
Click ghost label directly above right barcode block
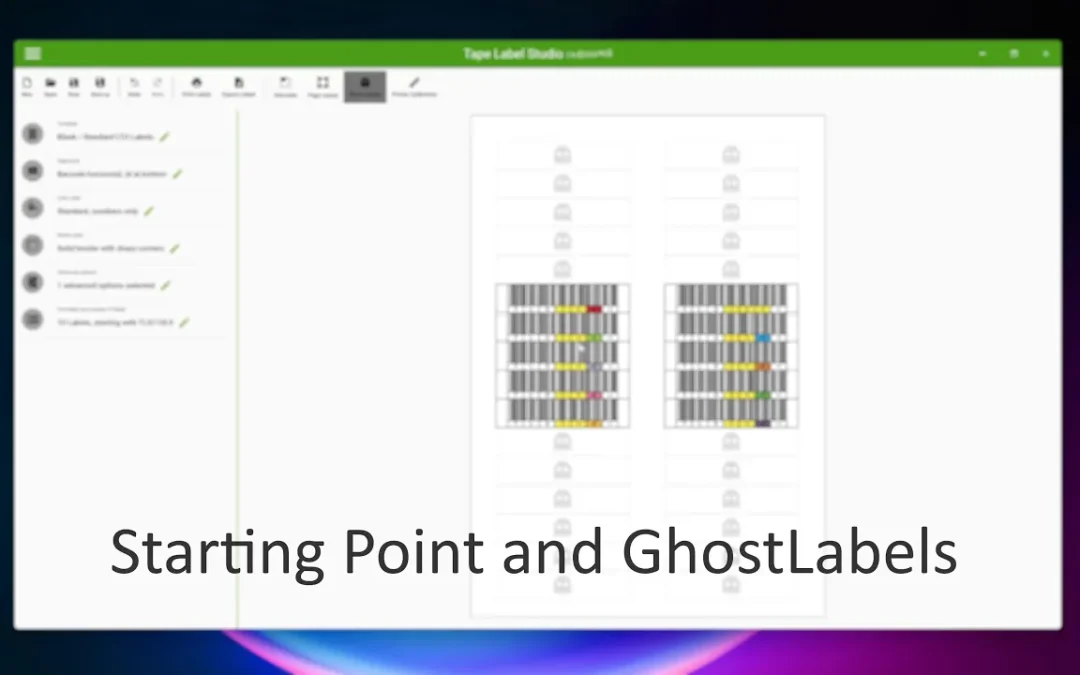coord(731,269)
